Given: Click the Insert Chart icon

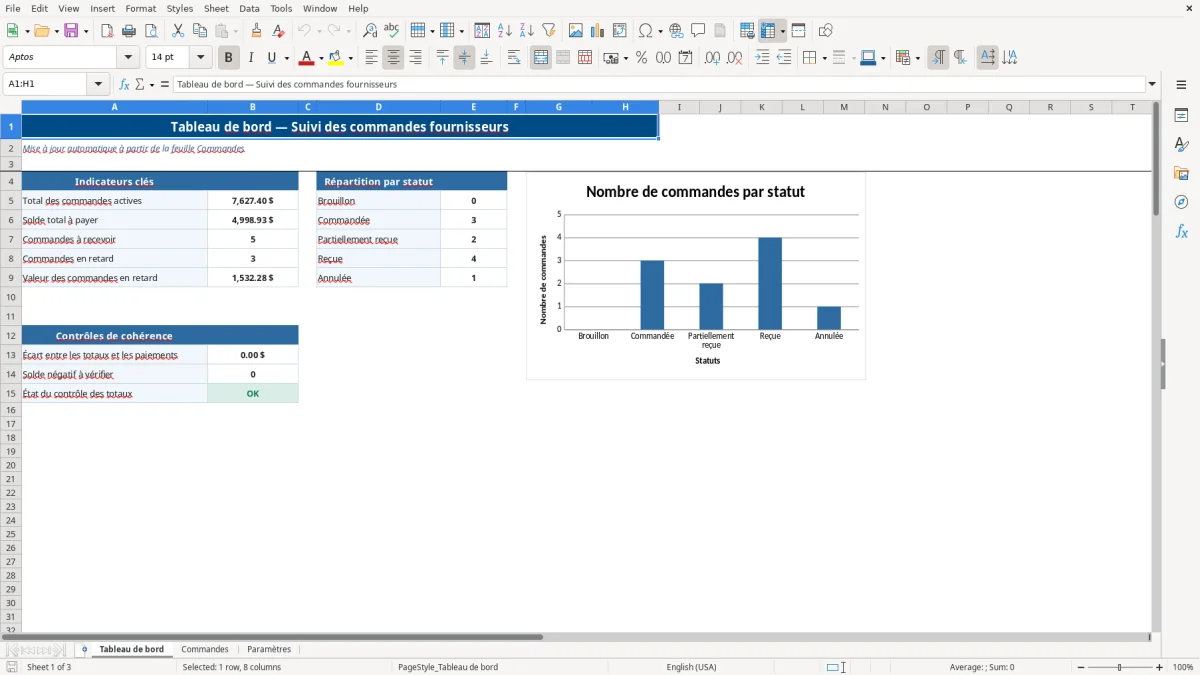Looking at the screenshot, I should tap(598, 31).
